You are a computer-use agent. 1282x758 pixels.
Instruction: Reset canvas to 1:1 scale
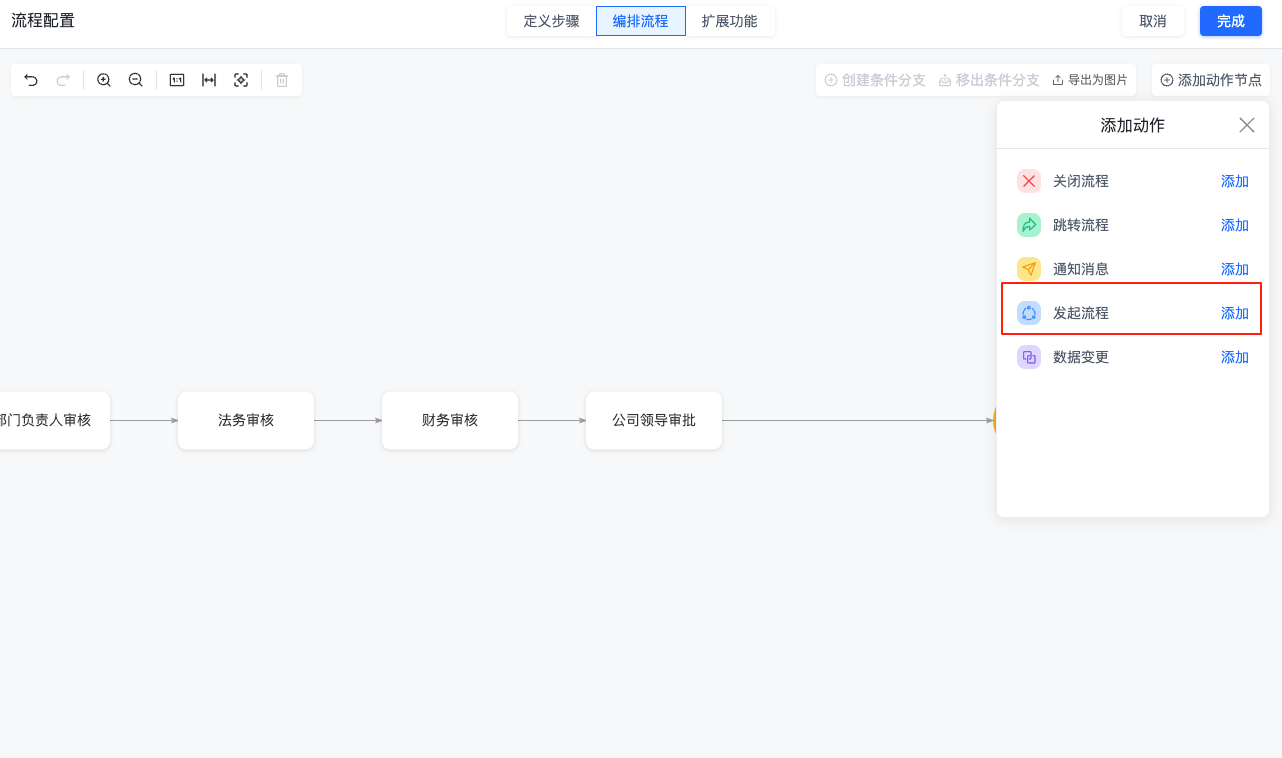click(177, 80)
